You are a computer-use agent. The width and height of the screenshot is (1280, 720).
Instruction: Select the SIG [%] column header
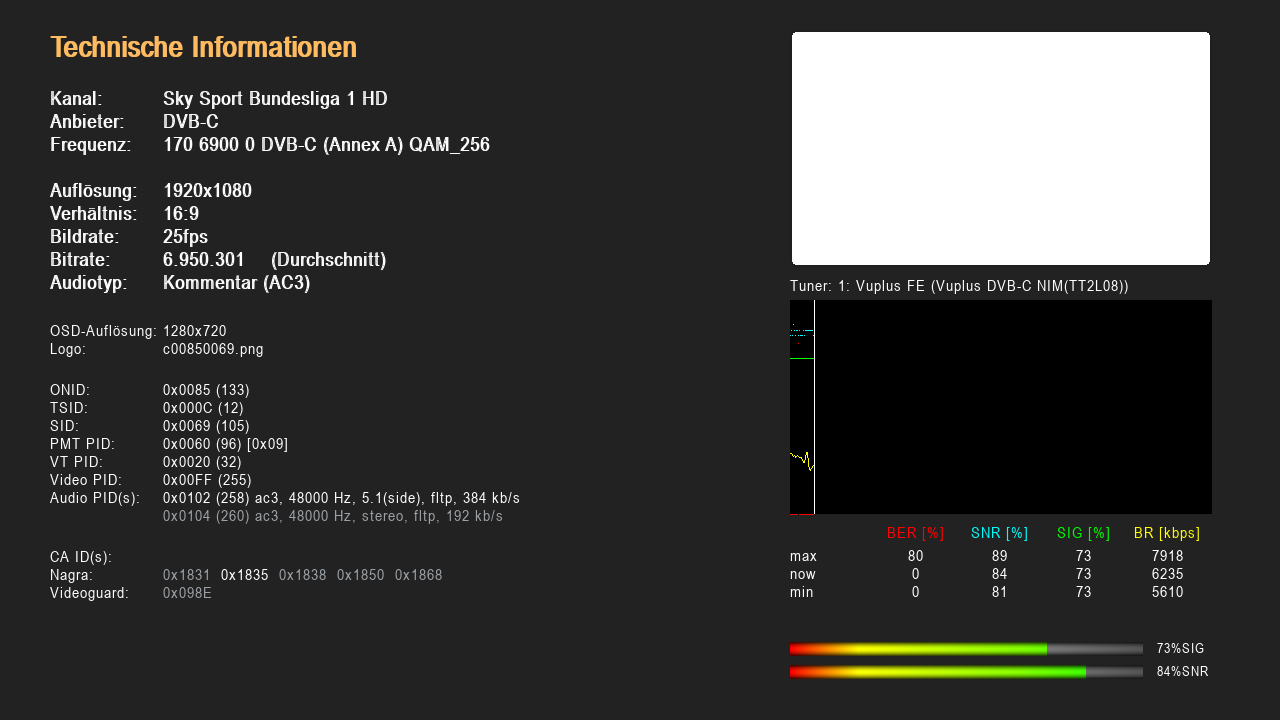tap(1083, 533)
